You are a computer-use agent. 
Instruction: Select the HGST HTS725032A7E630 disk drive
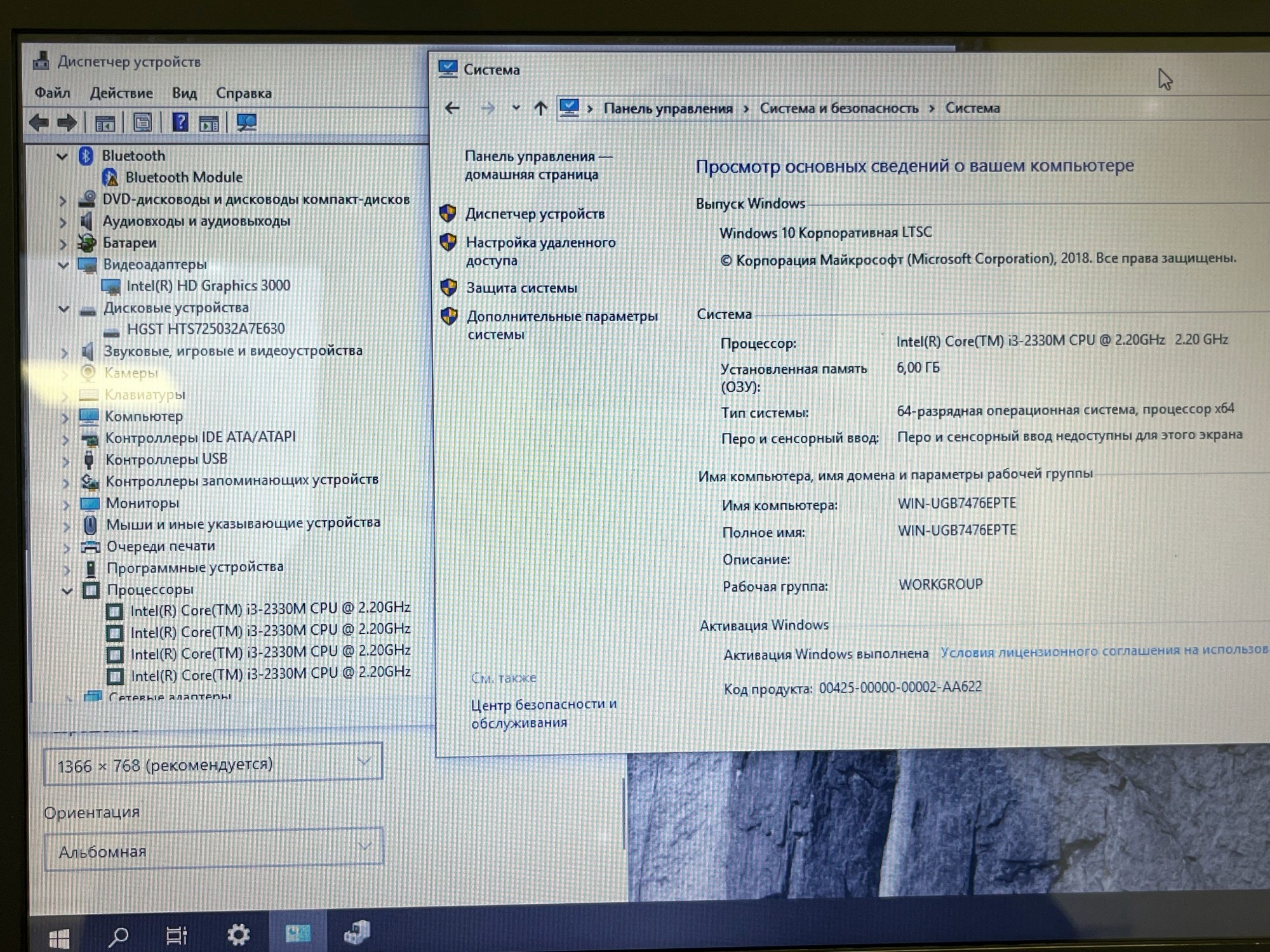pos(206,329)
